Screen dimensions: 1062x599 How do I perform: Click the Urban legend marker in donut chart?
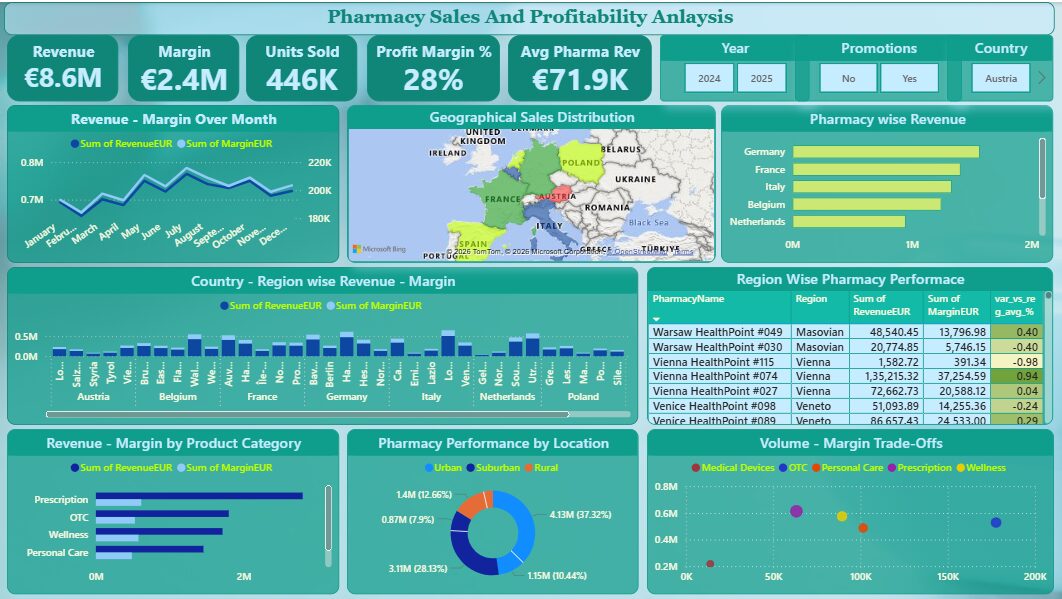coord(430,467)
